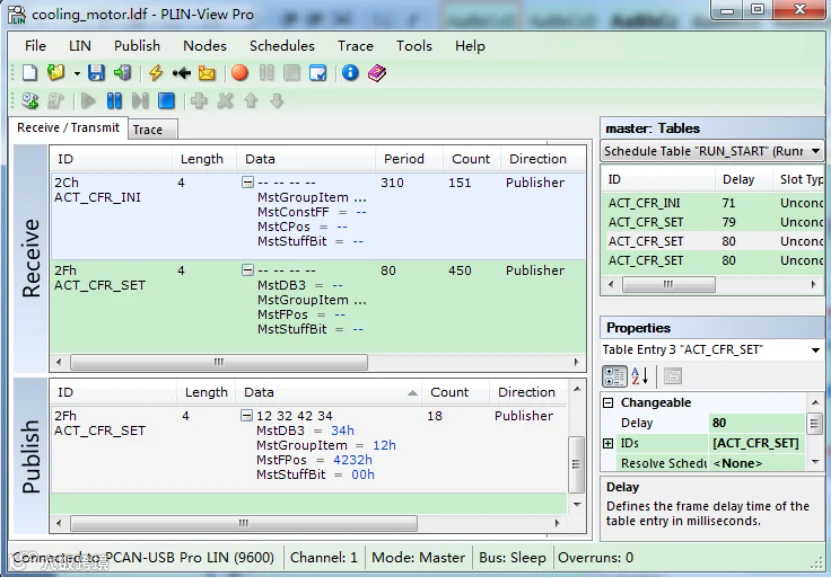Collapse the Publish 2Fh frame data
The height and width of the screenshot is (578, 831).
[246, 415]
